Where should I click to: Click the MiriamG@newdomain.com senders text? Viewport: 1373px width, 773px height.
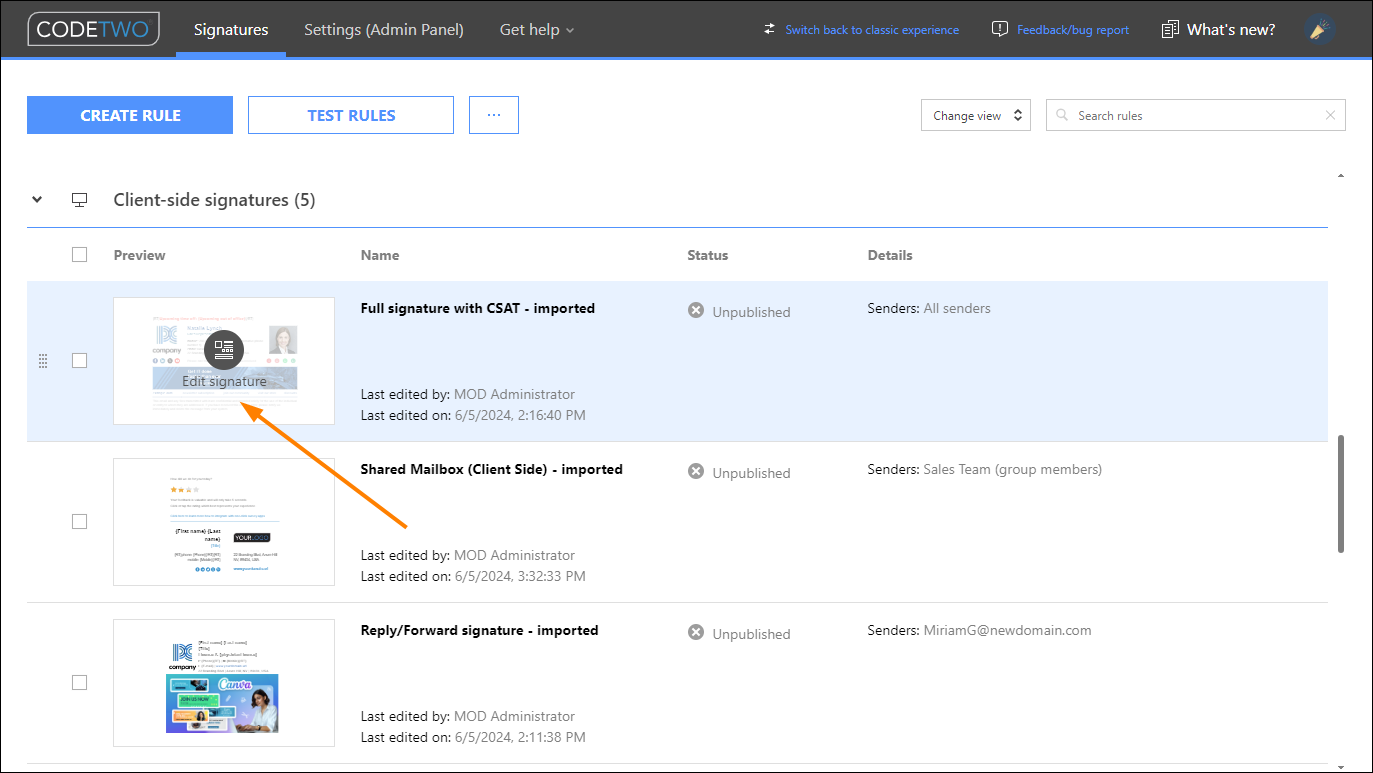(x=1008, y=630)
